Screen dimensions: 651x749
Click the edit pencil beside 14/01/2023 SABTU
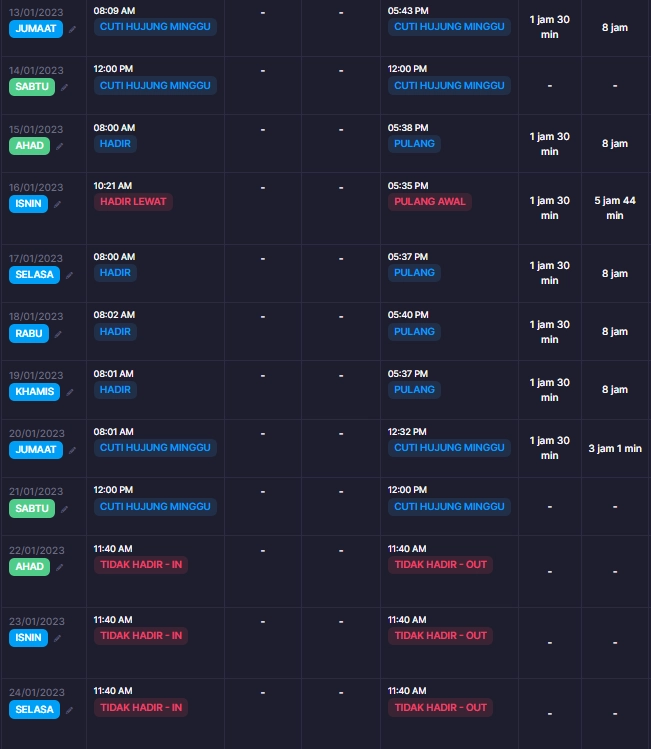coord(64,87)
